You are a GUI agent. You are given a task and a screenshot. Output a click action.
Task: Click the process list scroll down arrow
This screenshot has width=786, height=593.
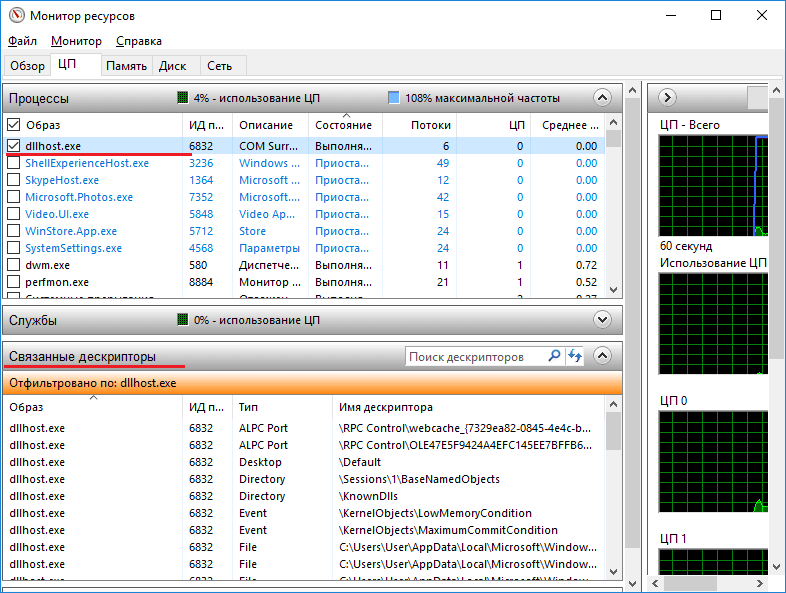[614, 290]
